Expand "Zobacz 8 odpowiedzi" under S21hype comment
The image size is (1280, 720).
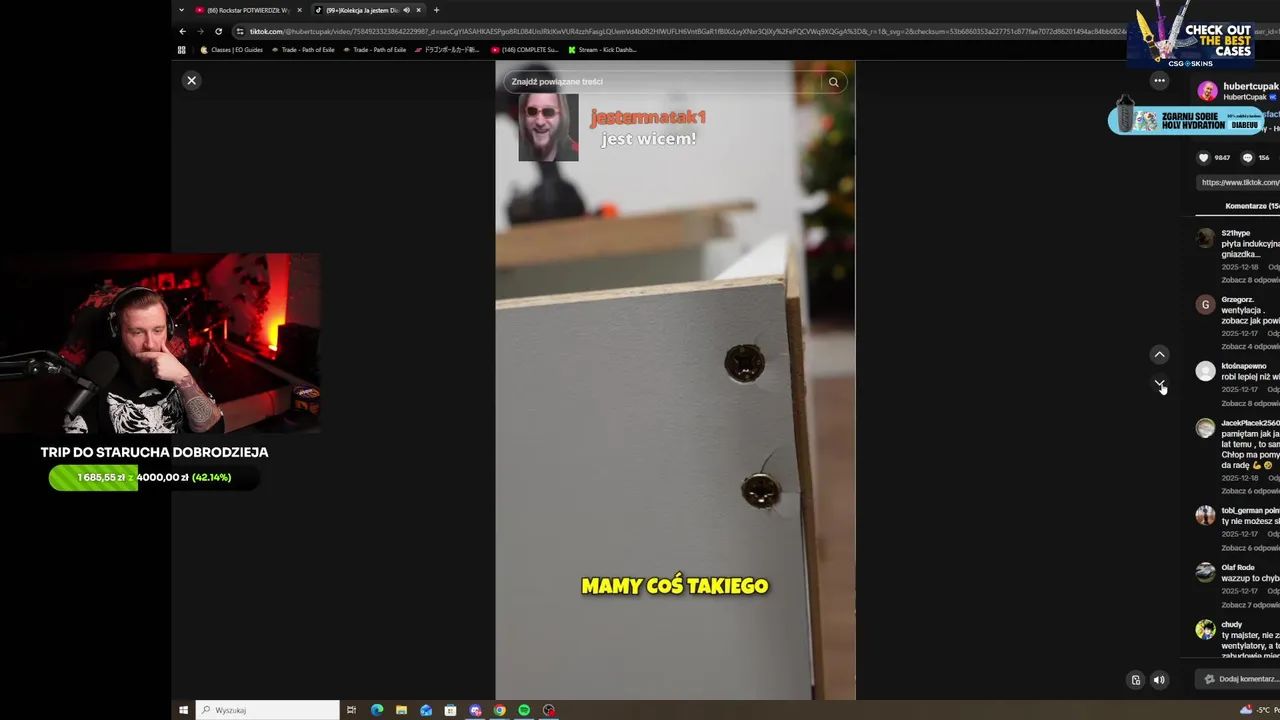tap(1250, 280)
